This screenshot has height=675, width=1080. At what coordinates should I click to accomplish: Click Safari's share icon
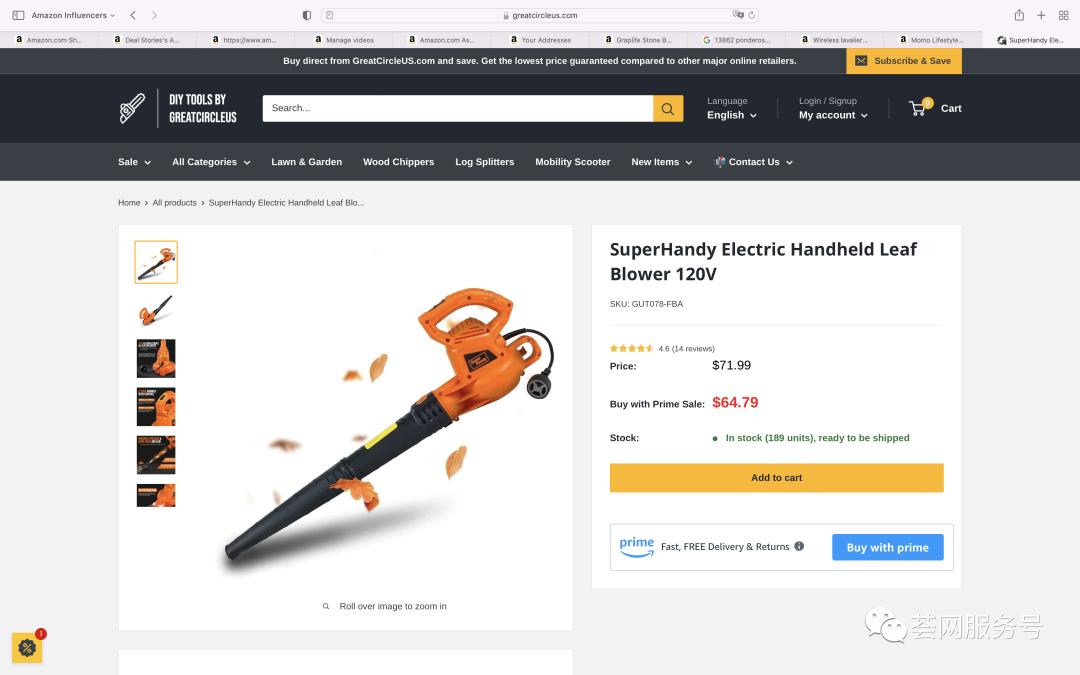pyautogui.click(x=1019, y=15)
